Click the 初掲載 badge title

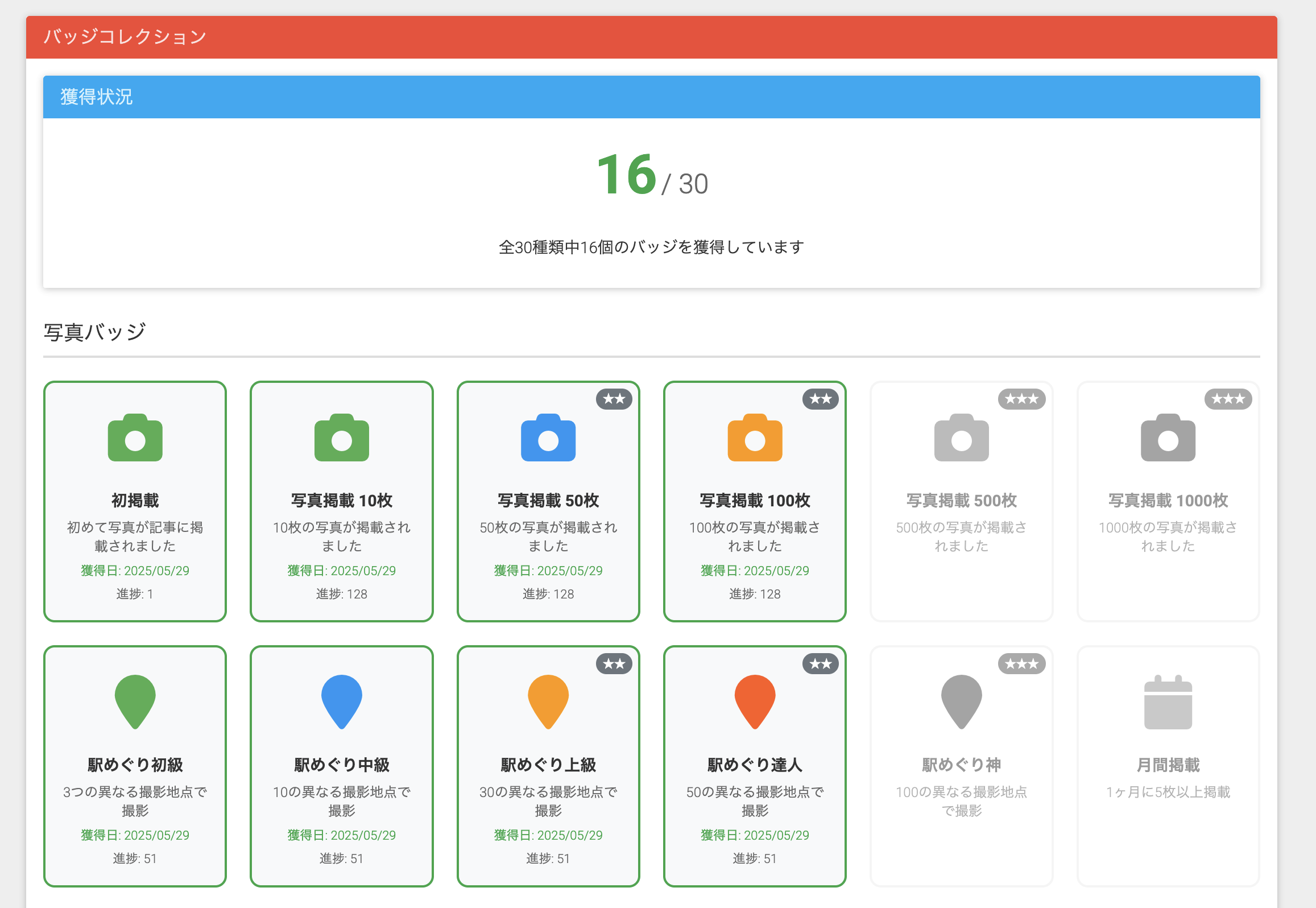point(135,500)
